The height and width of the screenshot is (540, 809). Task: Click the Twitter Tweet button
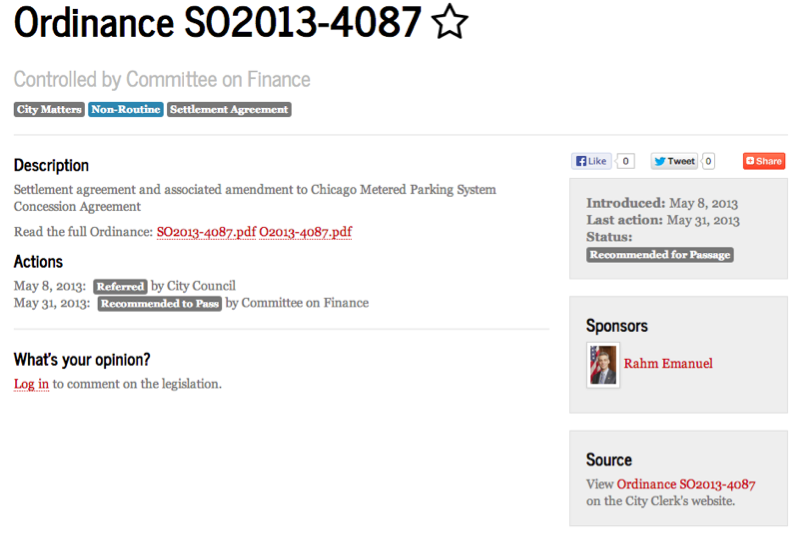click(x=674, y=161)
